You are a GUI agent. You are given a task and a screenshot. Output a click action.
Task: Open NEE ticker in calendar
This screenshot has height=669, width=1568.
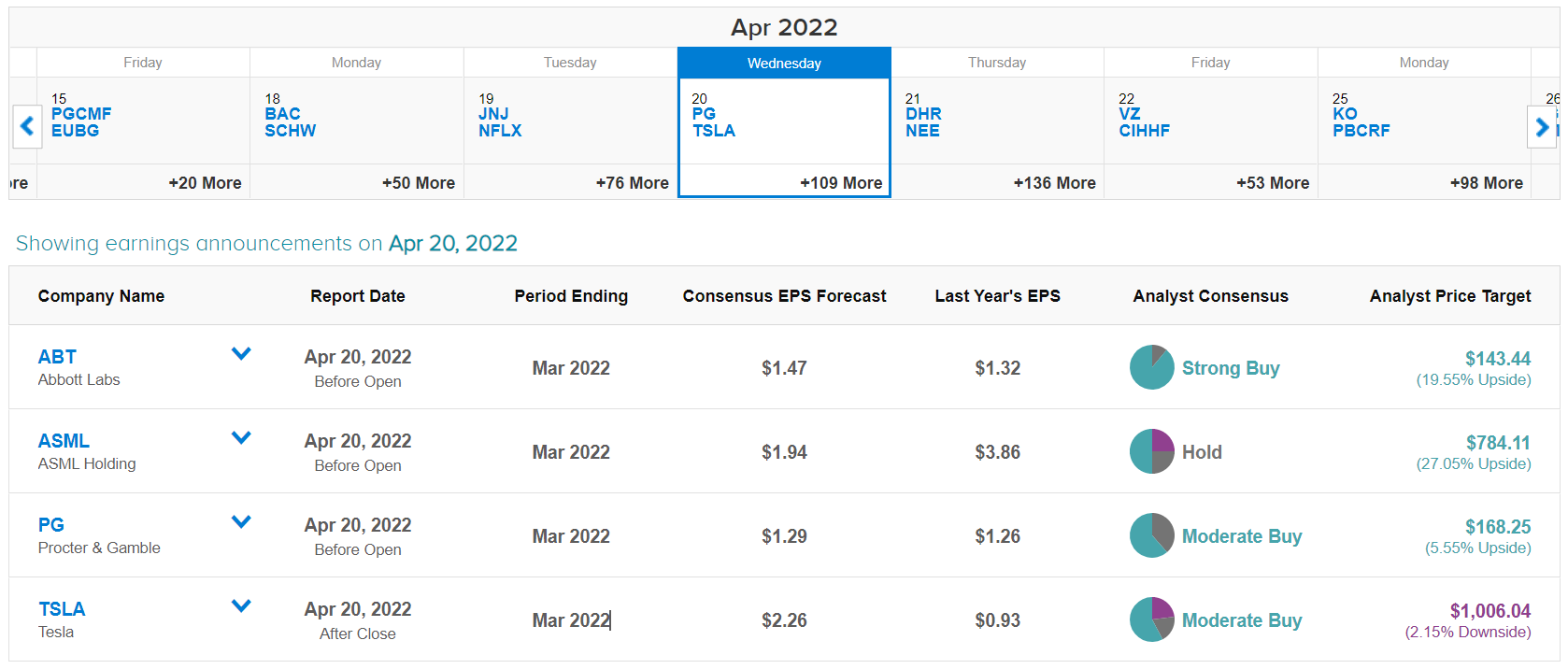tap(922, 131)
